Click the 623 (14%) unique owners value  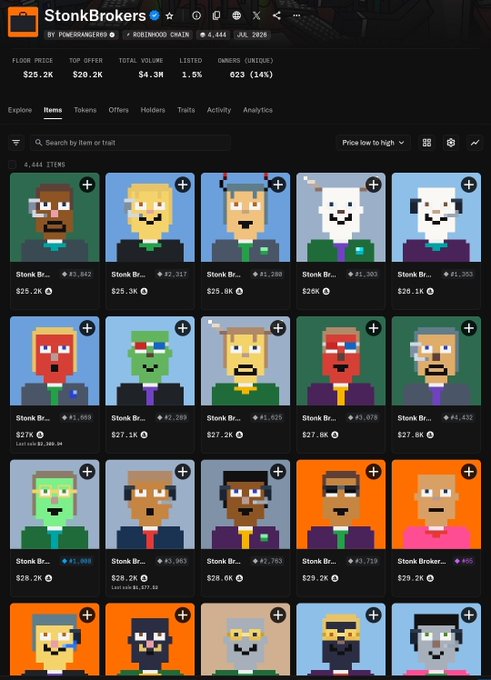tap(251, 75)
